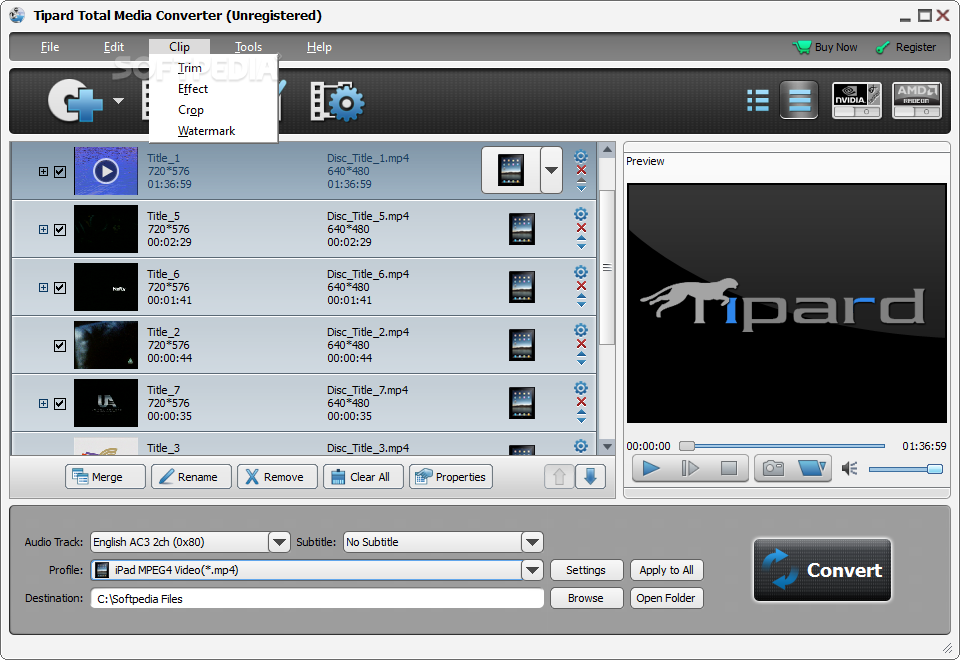The image size is (960, 660).
Task: Click the volume slider handle
Action: tap(935, 469)
